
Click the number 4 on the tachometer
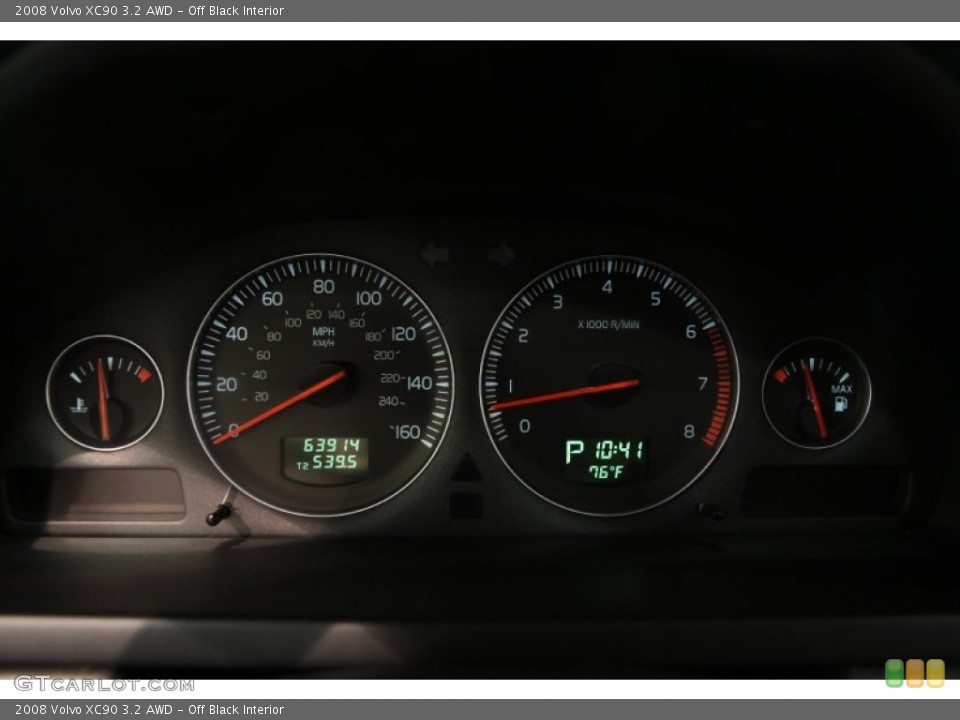coord(607,287)
